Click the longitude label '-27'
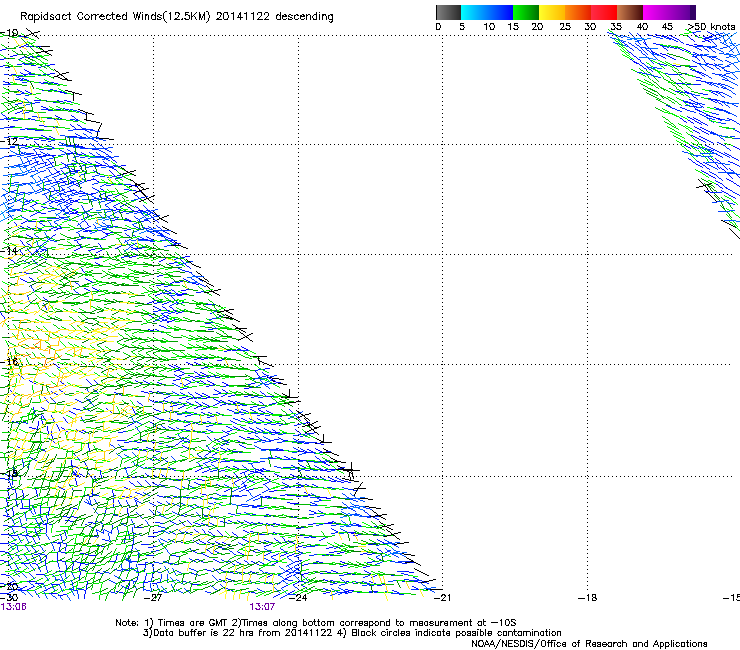 [153, 598]
